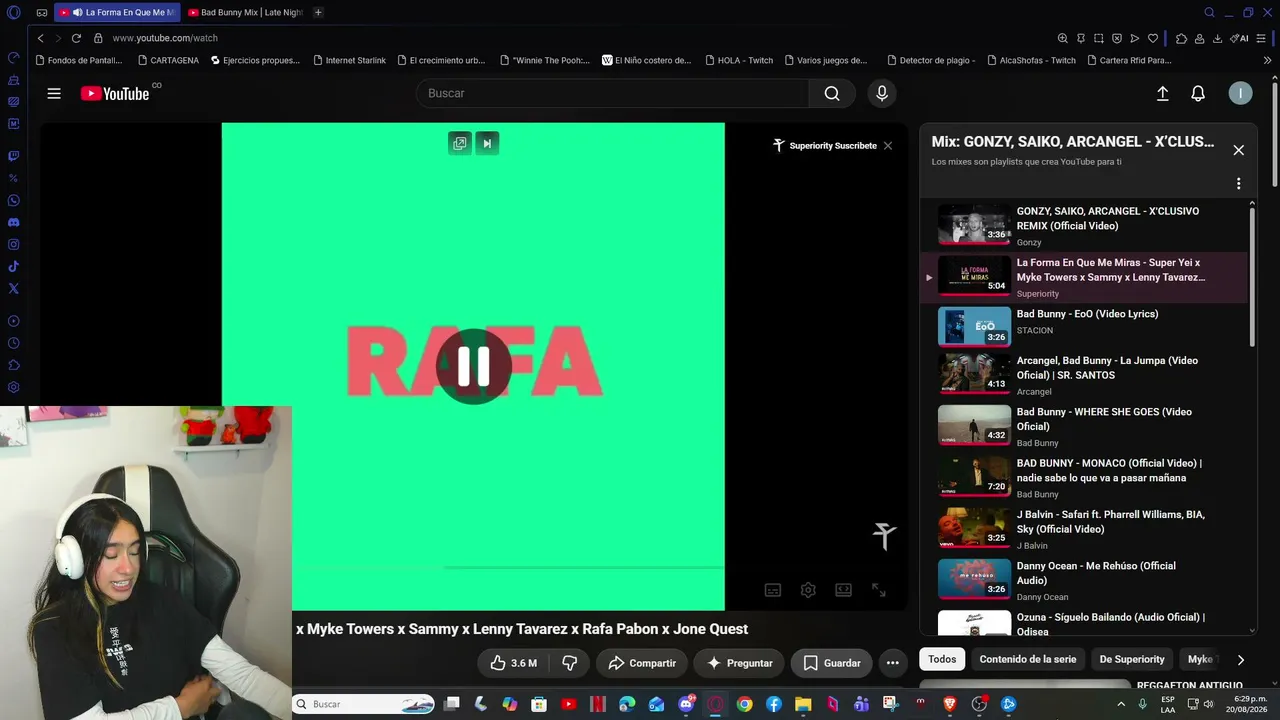This screenshot has width=1280, height=720.
Task: Select the Todos filter chip
Action: (942, 659)
